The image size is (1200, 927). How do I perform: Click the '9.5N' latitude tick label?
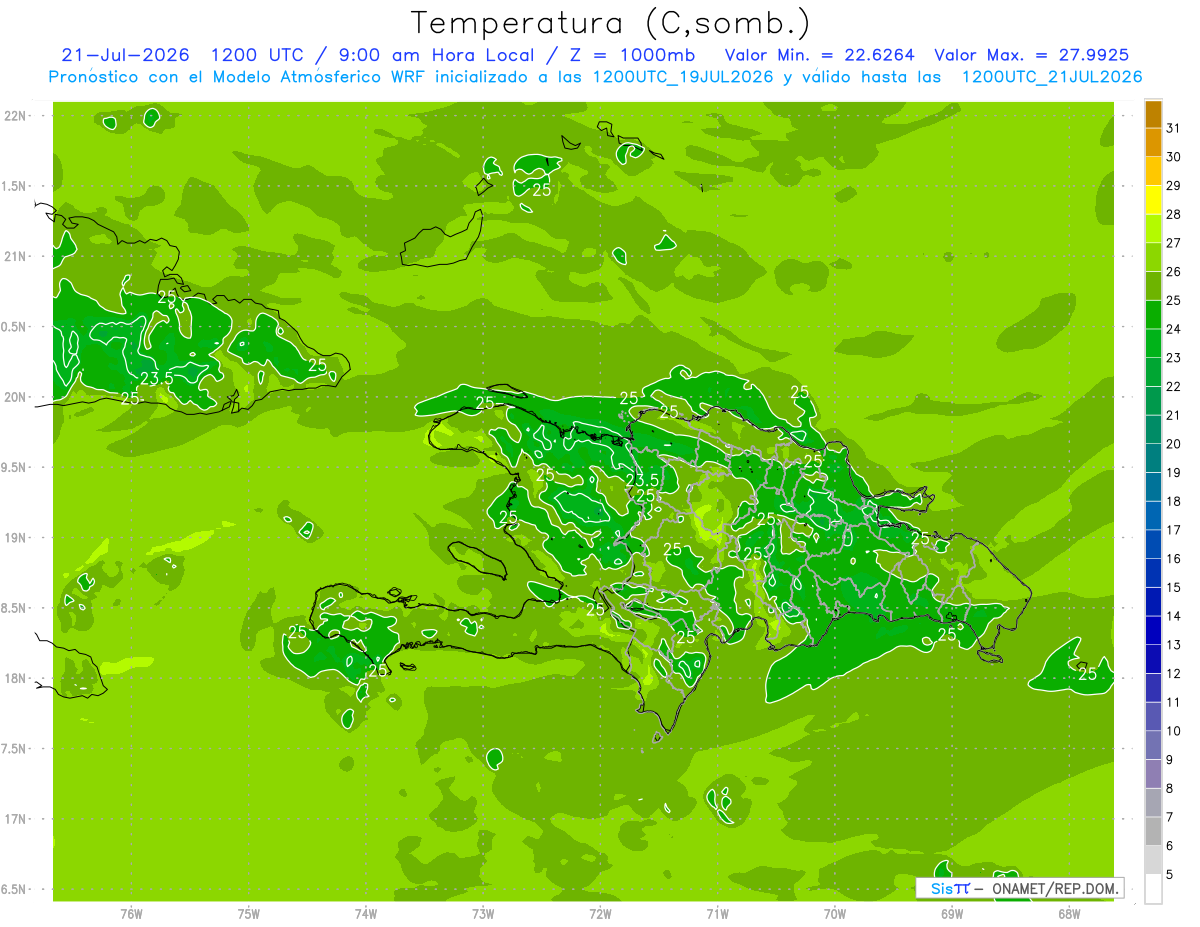point(15,467)
